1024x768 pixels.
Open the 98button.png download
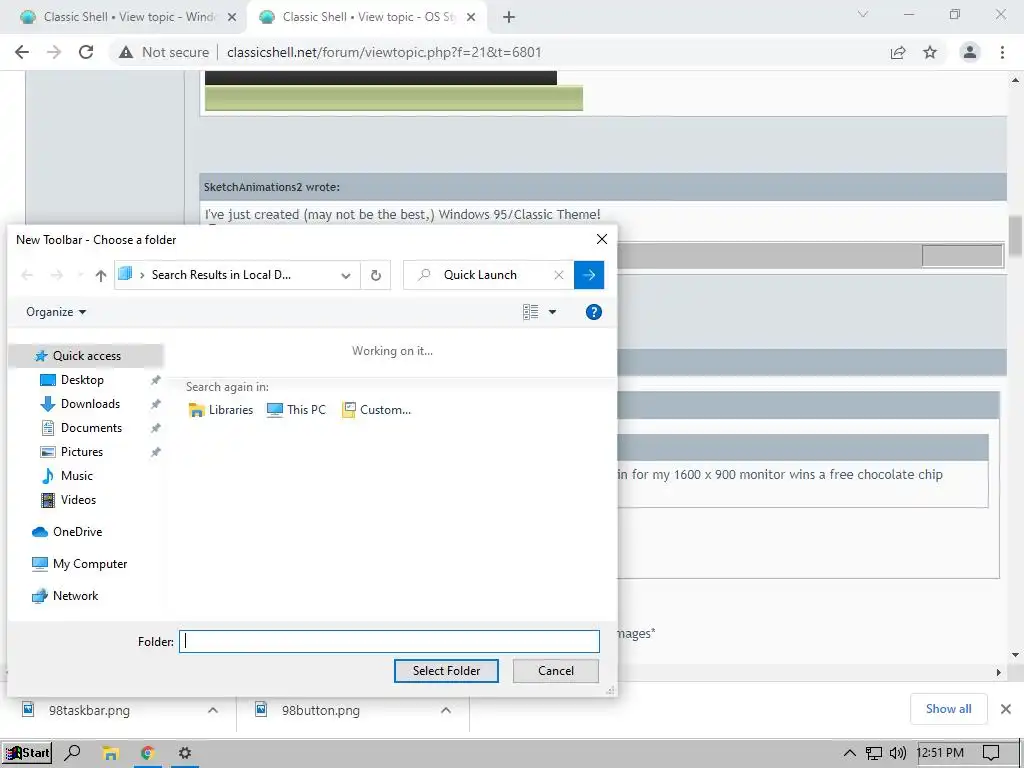320,710
